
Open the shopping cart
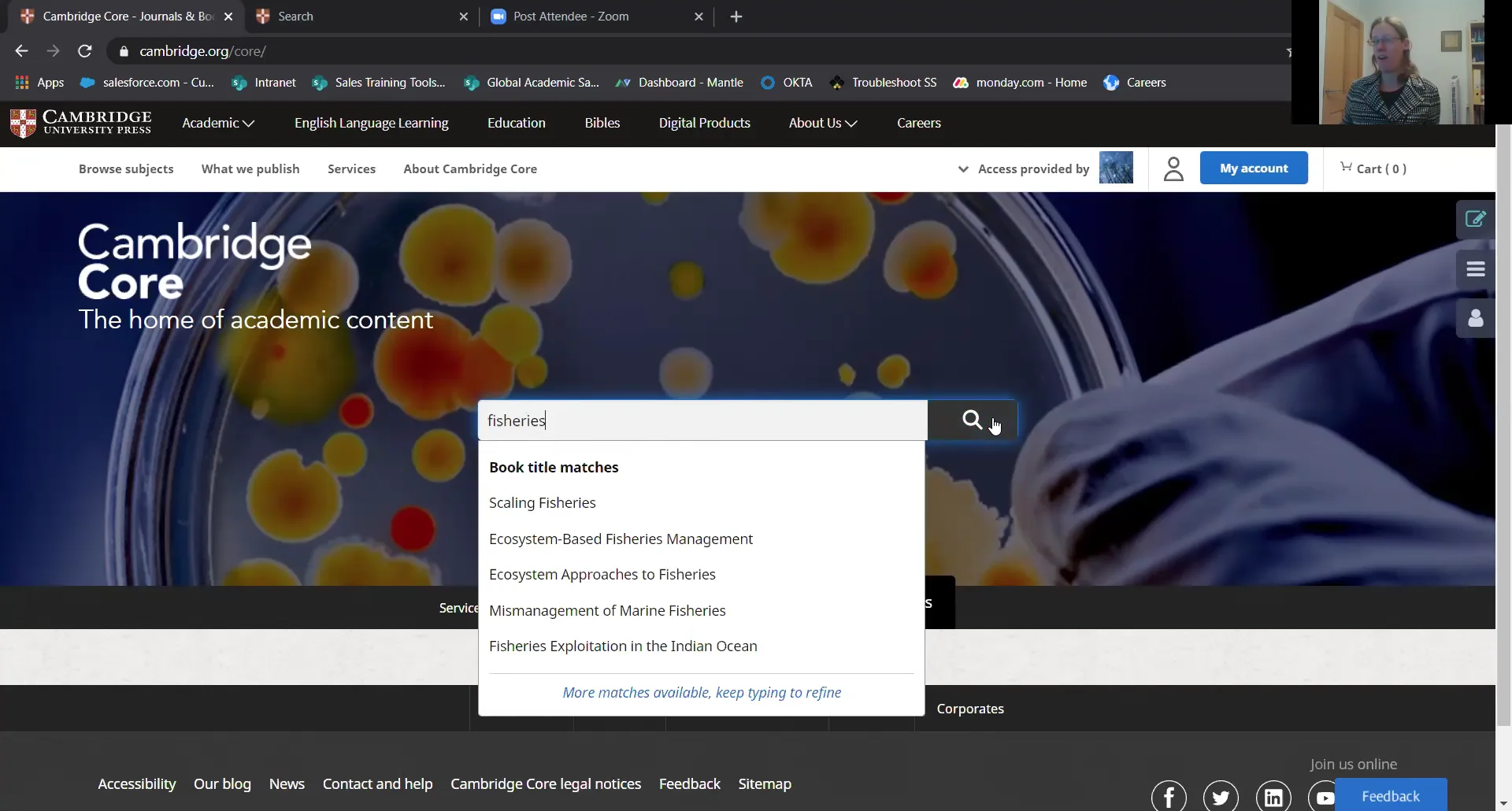coord(1373,168)
